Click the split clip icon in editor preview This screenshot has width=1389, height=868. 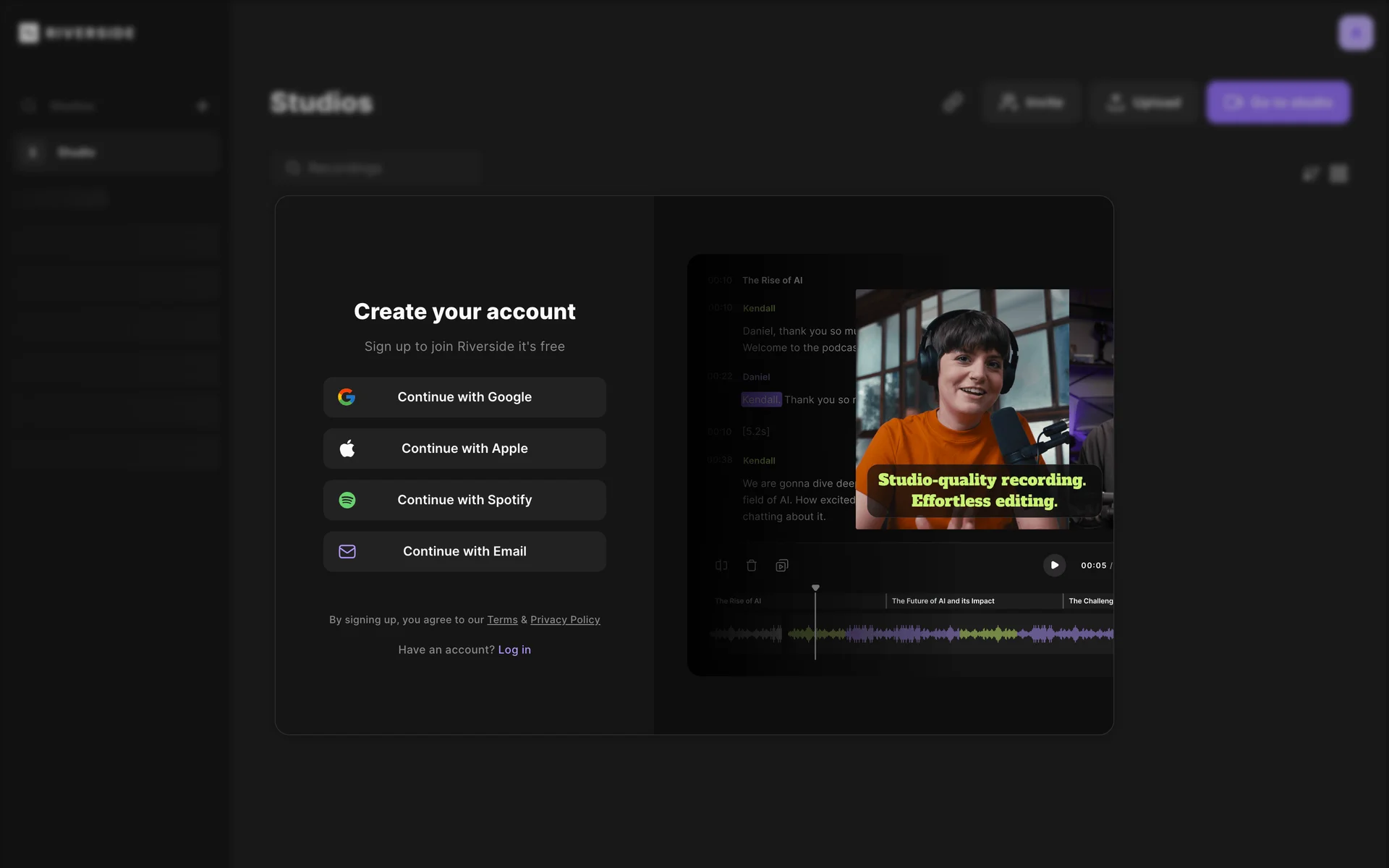coord(721,566)
